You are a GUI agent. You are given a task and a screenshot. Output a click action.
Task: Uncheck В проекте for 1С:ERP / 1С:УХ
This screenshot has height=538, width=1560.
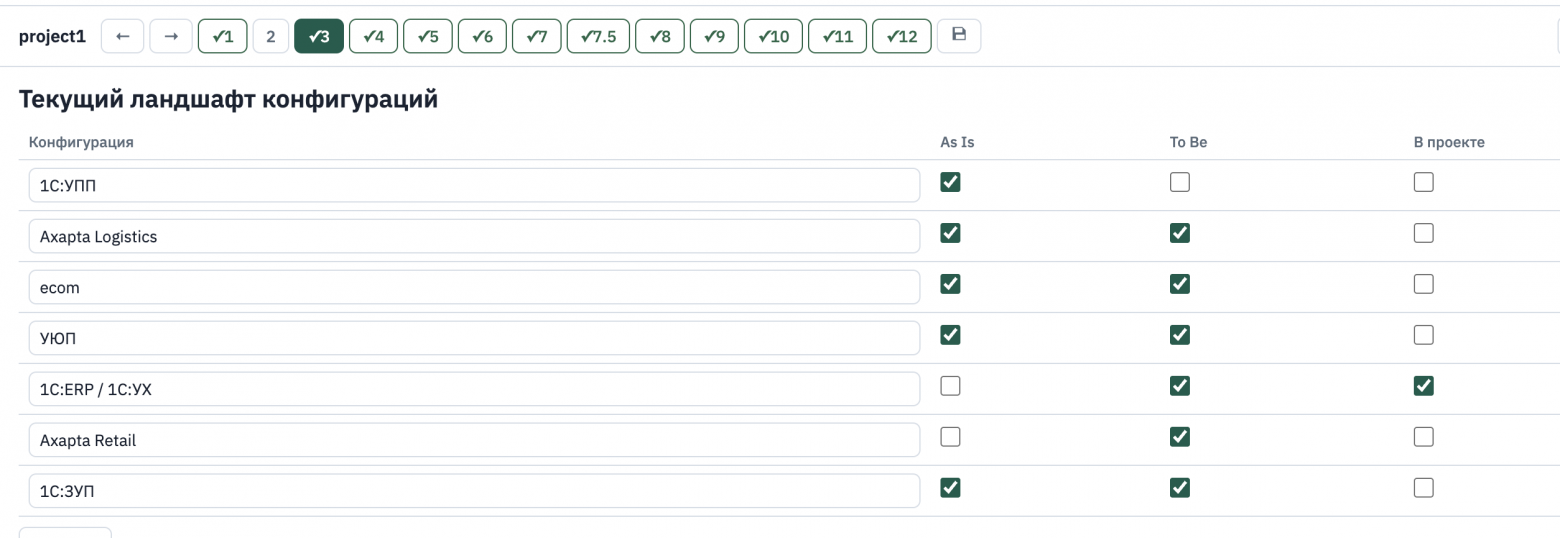[1424, 386]
